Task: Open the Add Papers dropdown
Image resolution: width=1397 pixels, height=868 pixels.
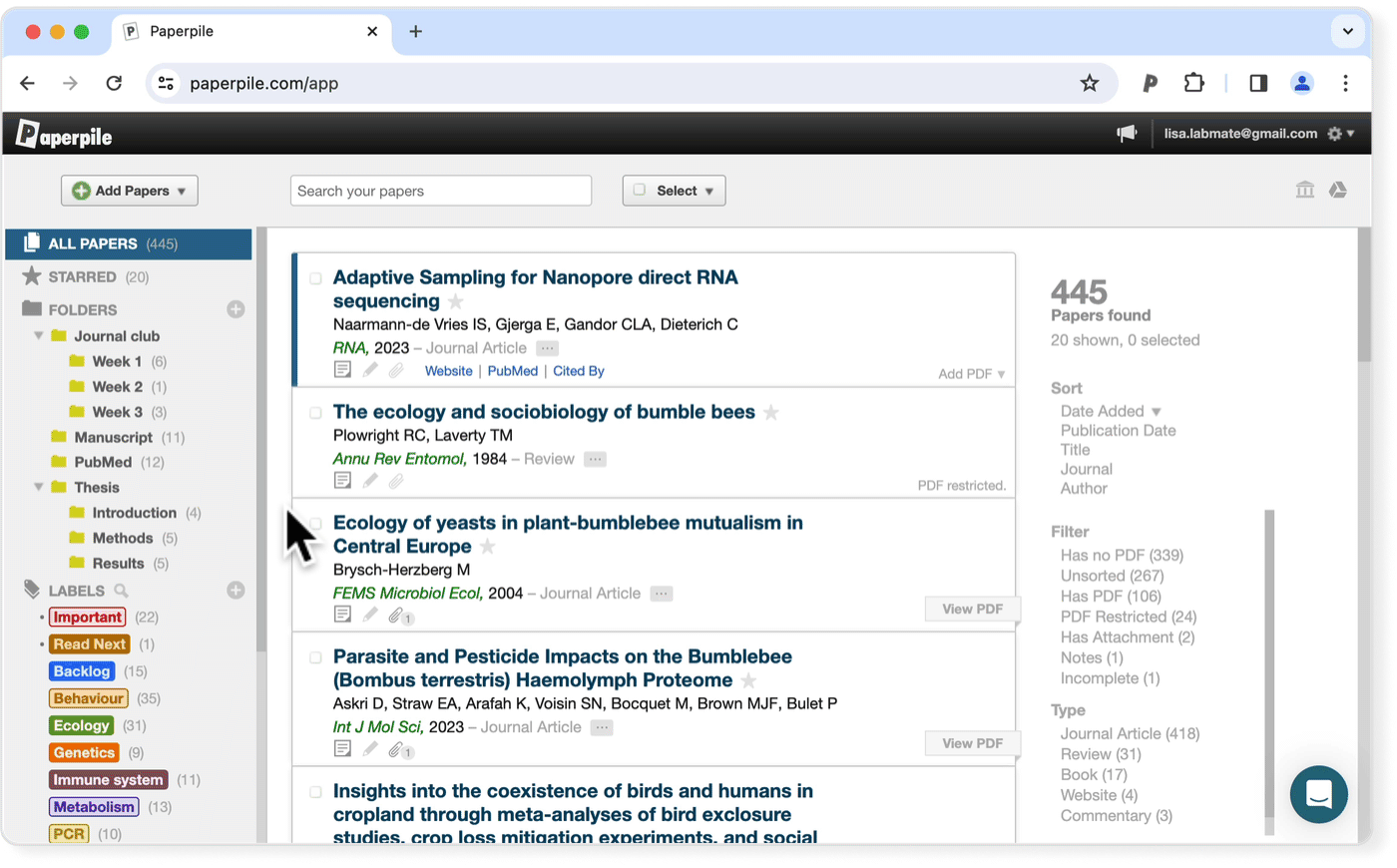Action: click(x=130, y=191)
